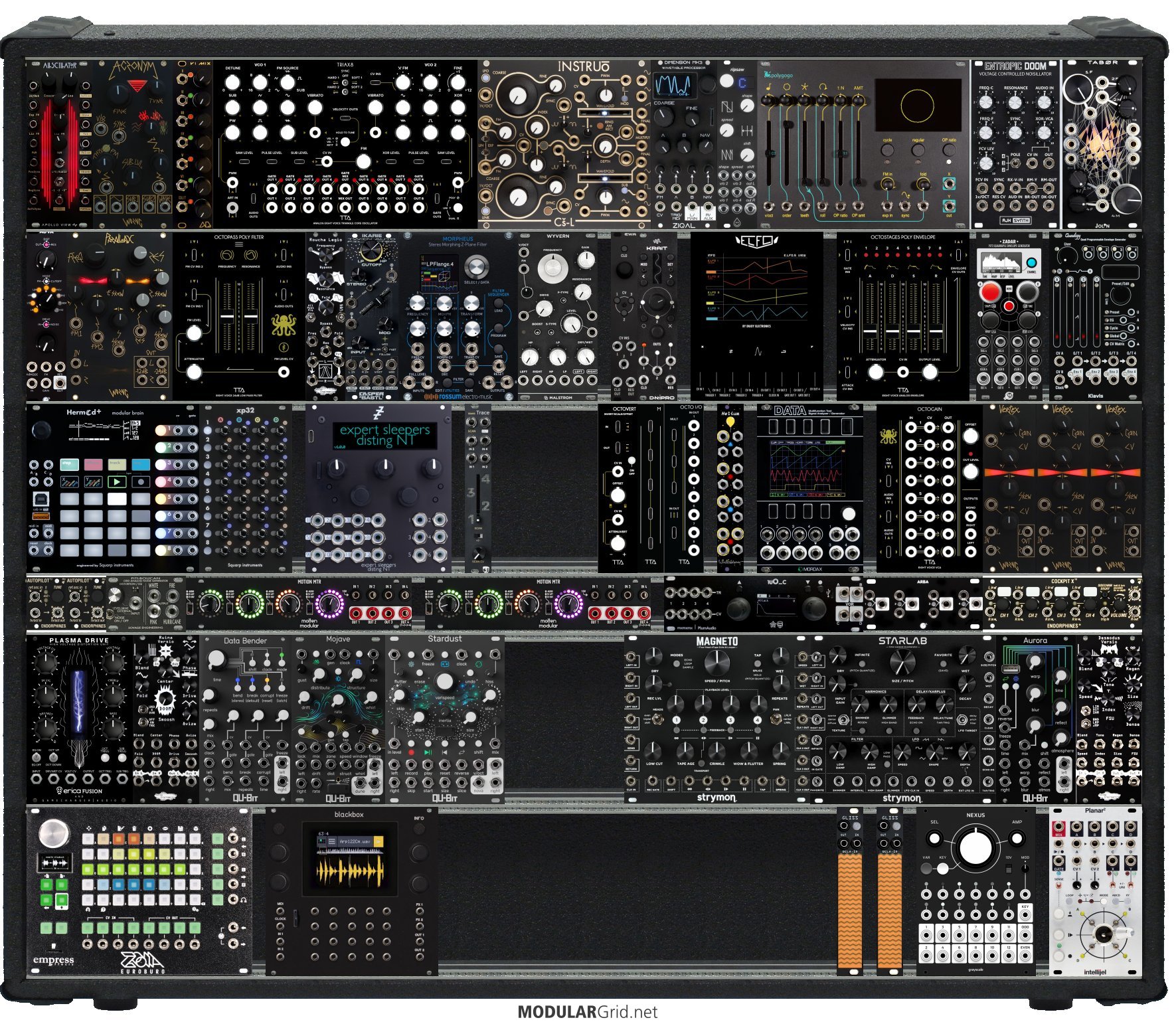Click the ZIQAL logo on Dimension MK3
Viewport: 1176px width, 1026px height.
[684, 224]
